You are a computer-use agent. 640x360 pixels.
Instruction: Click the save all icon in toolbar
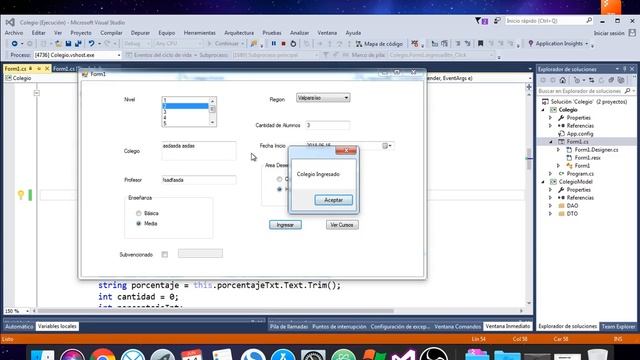[78, 44]
